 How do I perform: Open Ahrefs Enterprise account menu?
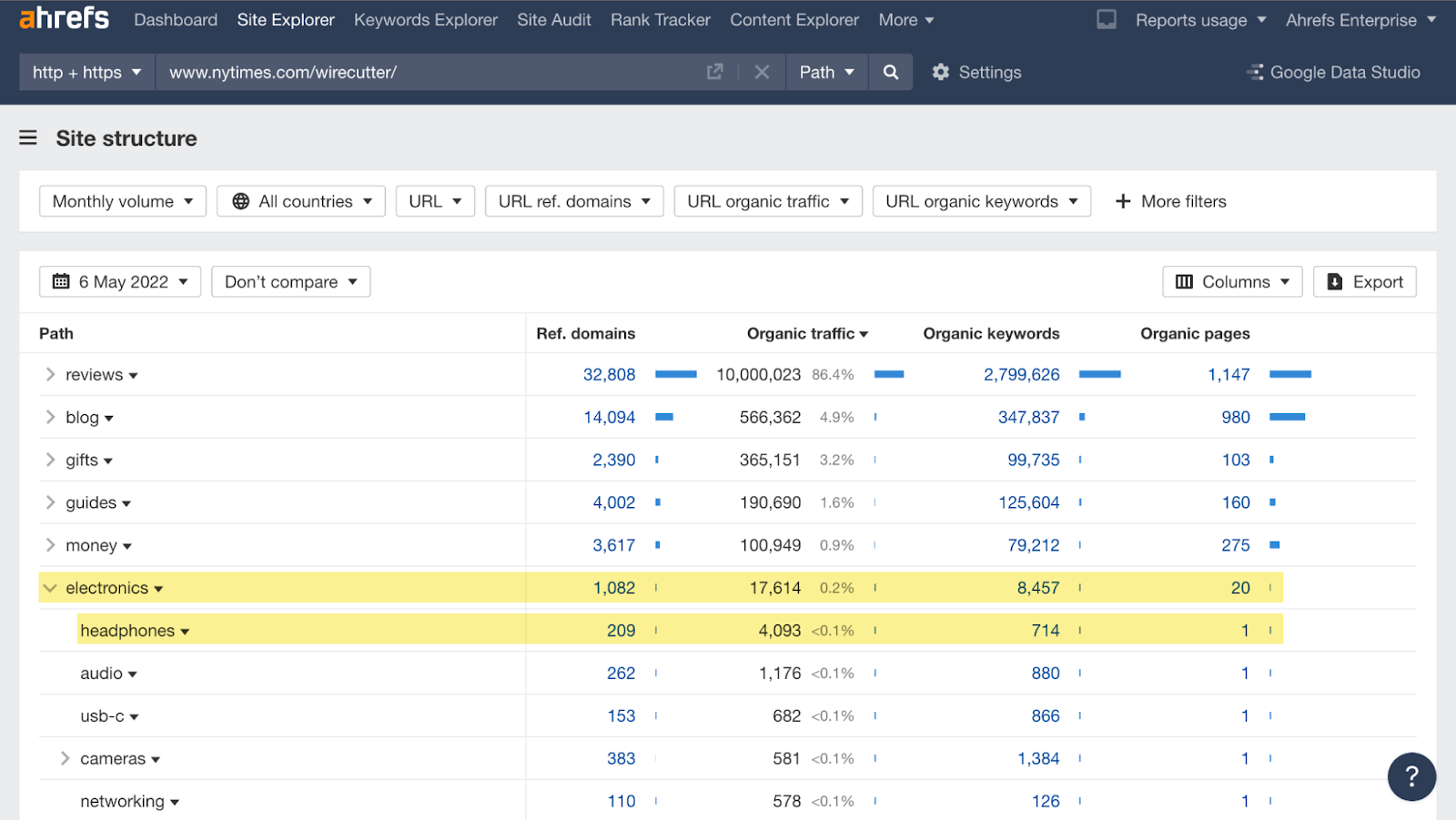[x=1360, y=19]
